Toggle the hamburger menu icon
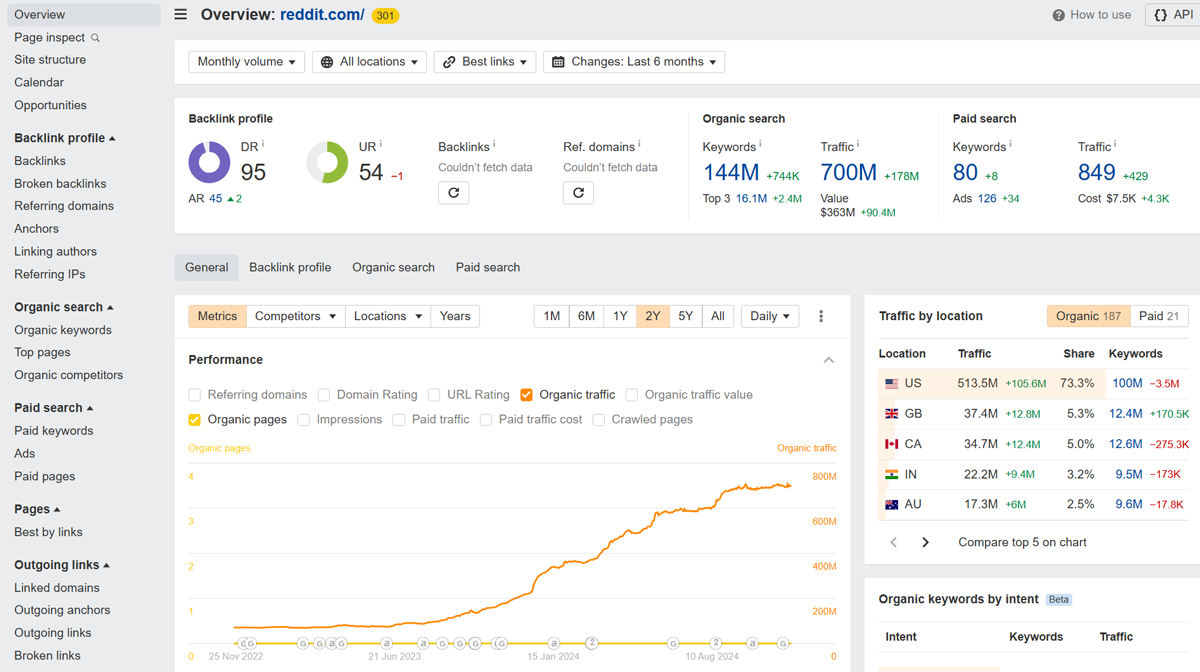Image resolution: width=1200 pixels, height=672 pixels. (180, 14)
